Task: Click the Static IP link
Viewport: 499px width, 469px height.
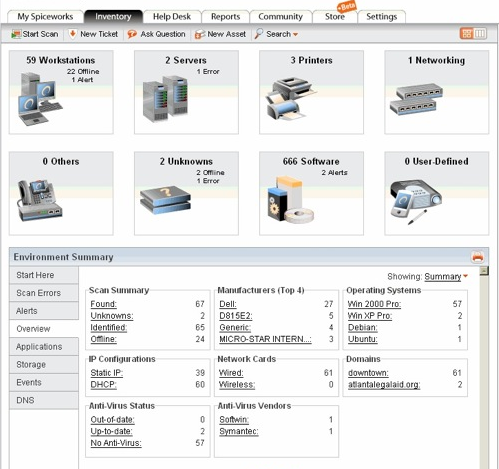Action: pos(107,373)
